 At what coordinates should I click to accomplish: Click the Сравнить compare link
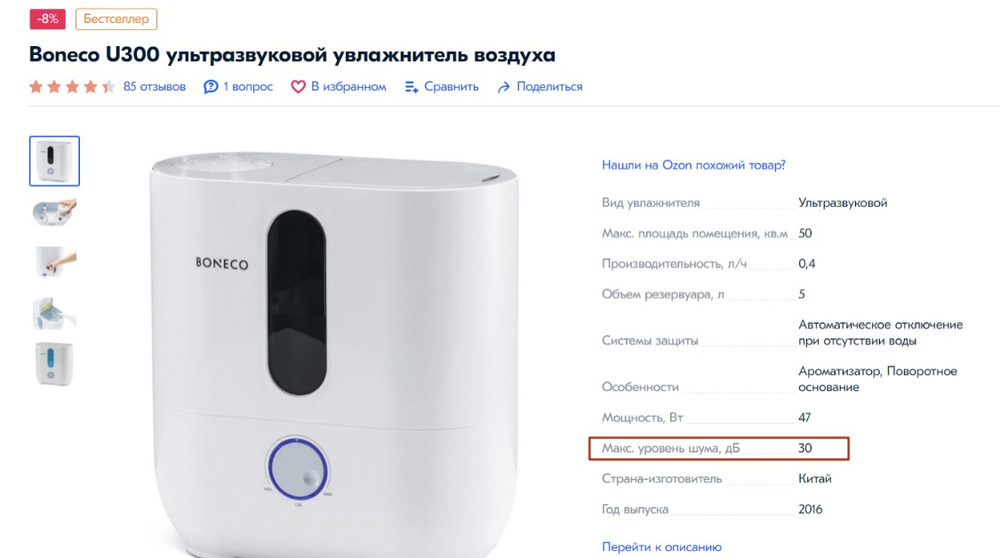[x=451, y=87]
